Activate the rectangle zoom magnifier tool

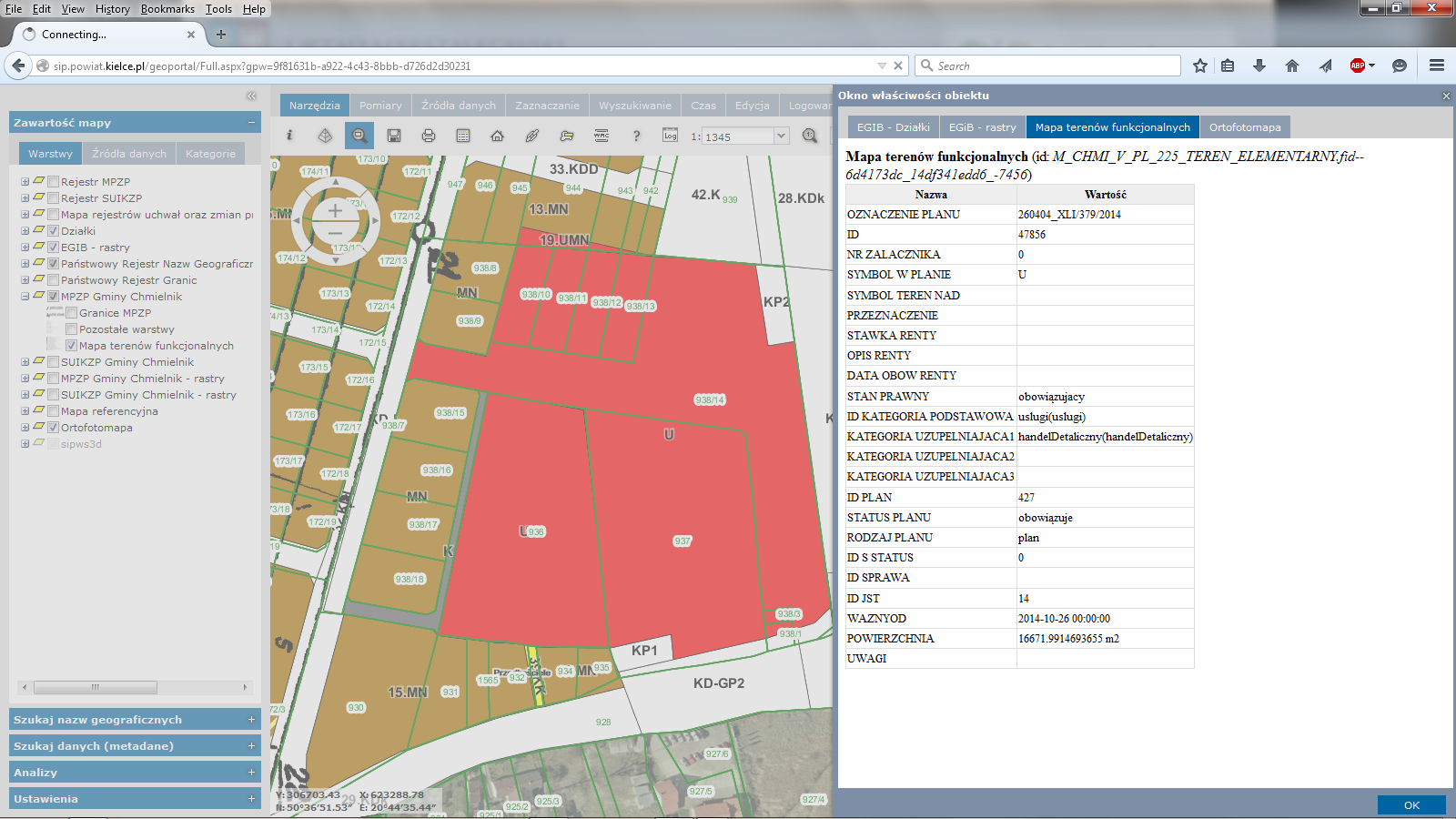(359, 136)
